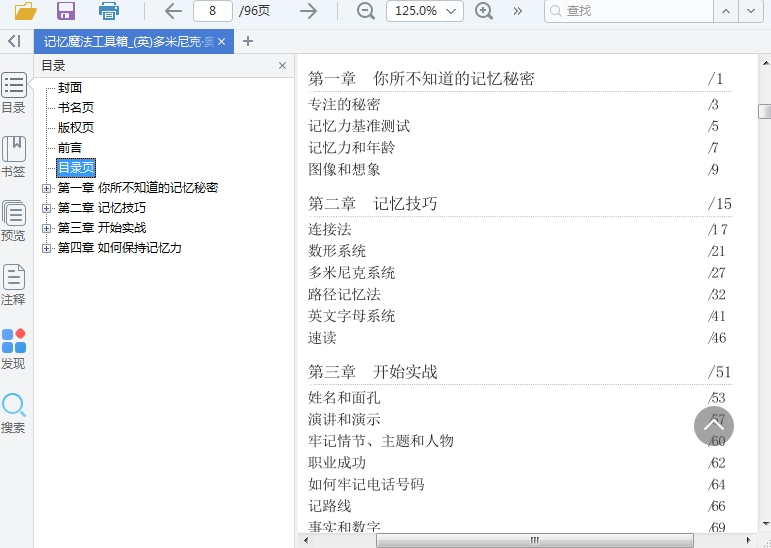Click the vertical scrollbar down arrow

(x=765, y=524)
